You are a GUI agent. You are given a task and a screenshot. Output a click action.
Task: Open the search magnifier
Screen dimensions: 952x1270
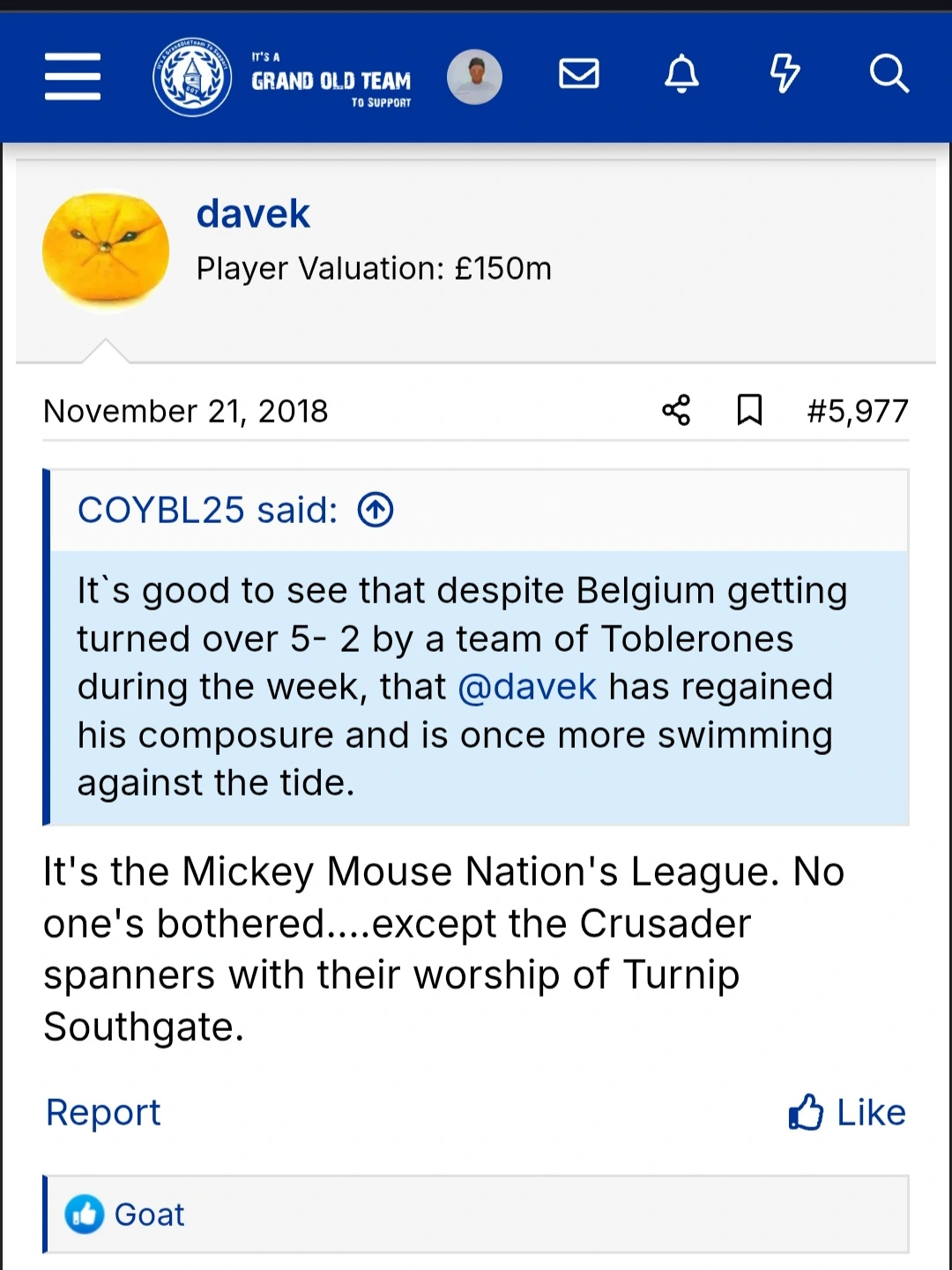click(x=888, y=74)
